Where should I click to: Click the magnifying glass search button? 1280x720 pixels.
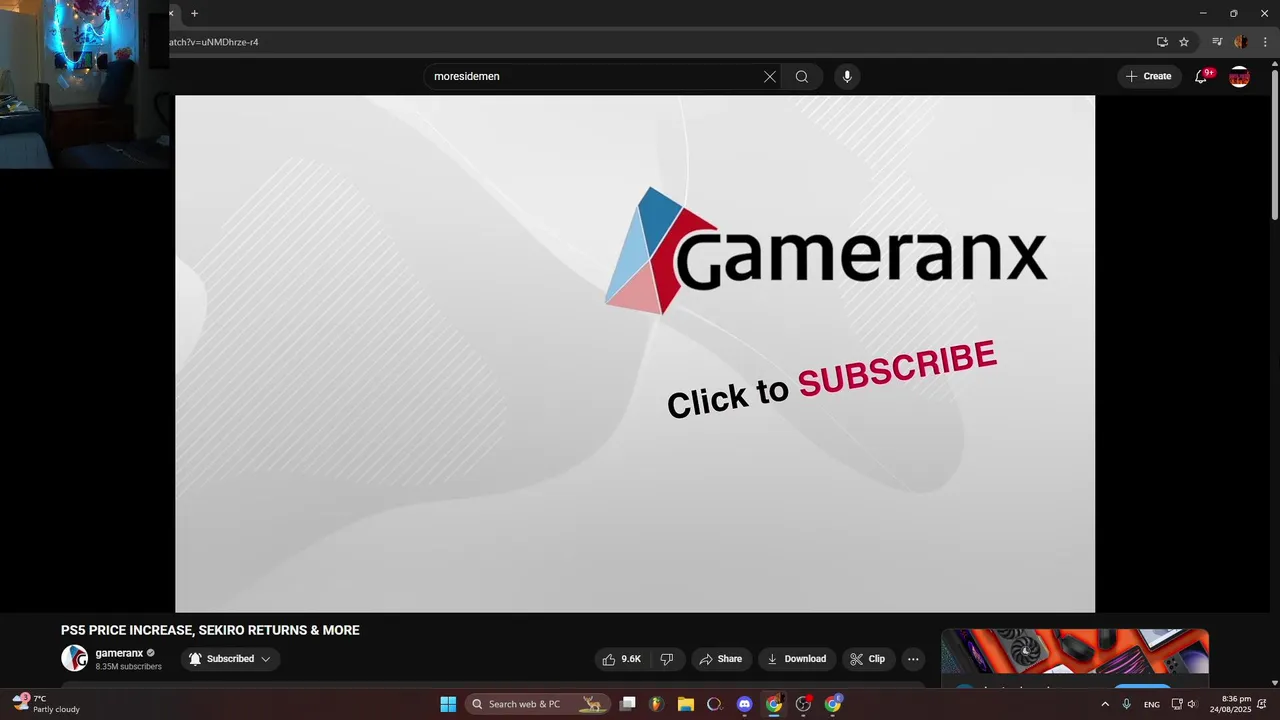point(802,76)
